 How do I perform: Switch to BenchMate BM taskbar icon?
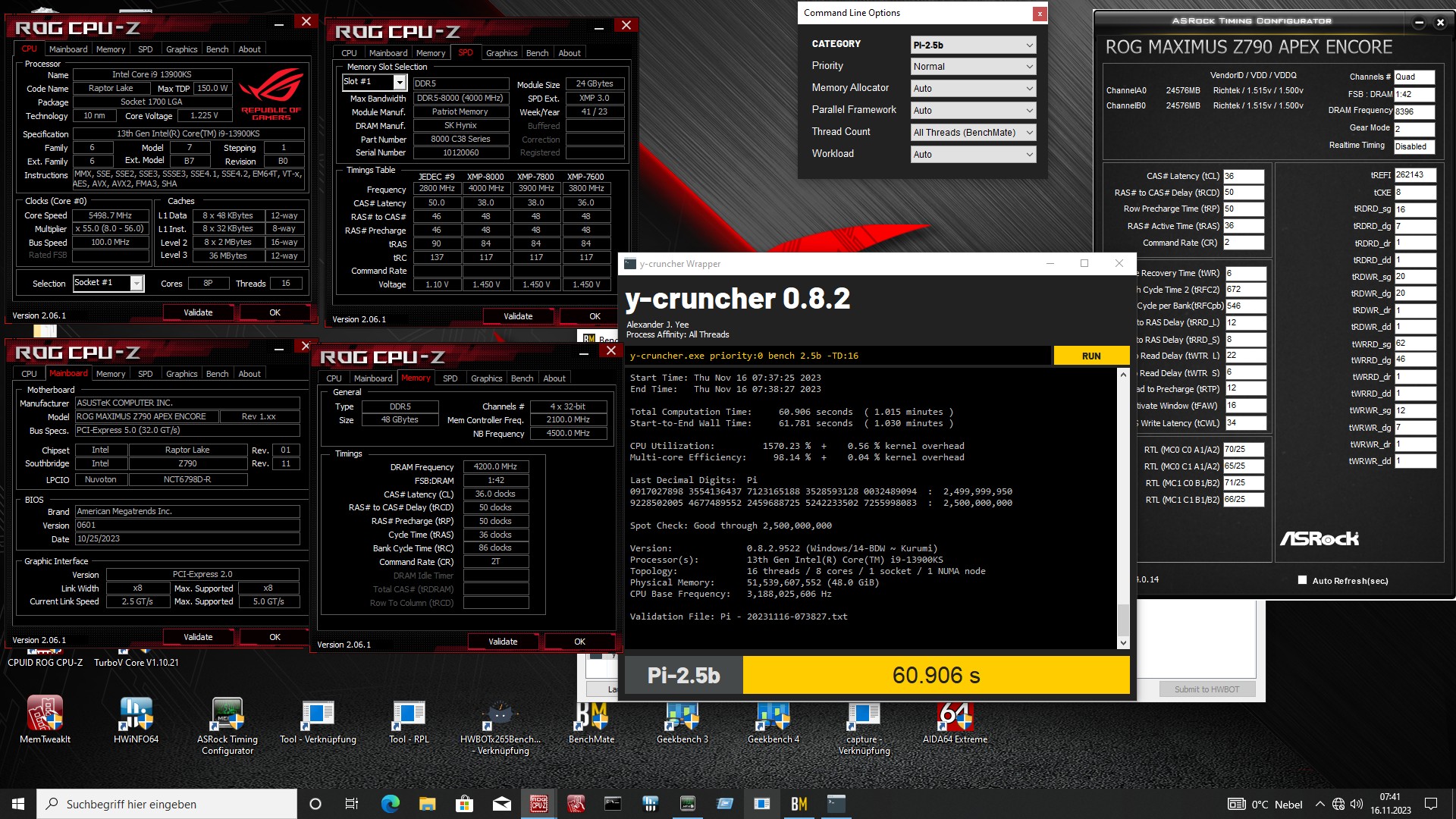point(799,804)
